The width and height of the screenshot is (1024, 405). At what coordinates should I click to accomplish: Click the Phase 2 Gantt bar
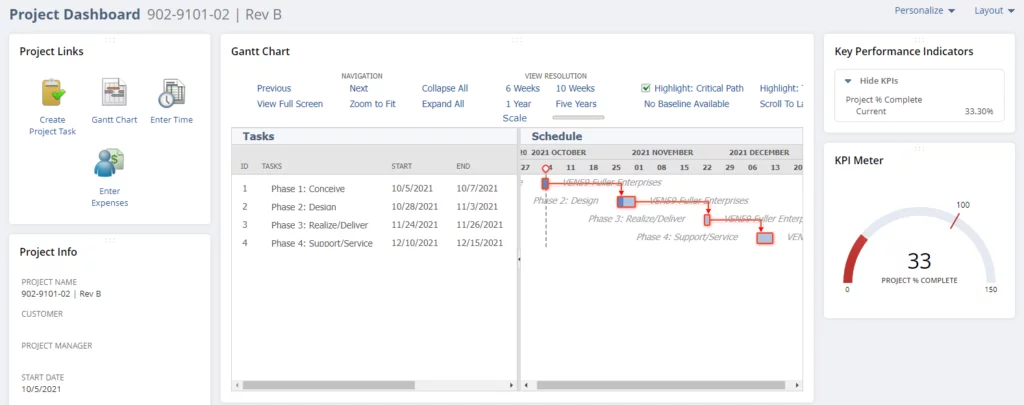click(x=626, y=202)
